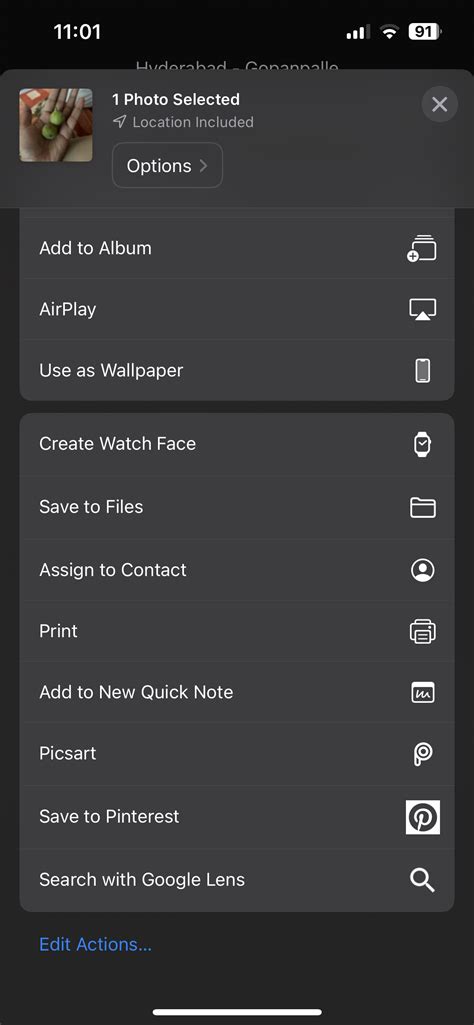Tap the Picsart logo icon

(x=423, y=754)
